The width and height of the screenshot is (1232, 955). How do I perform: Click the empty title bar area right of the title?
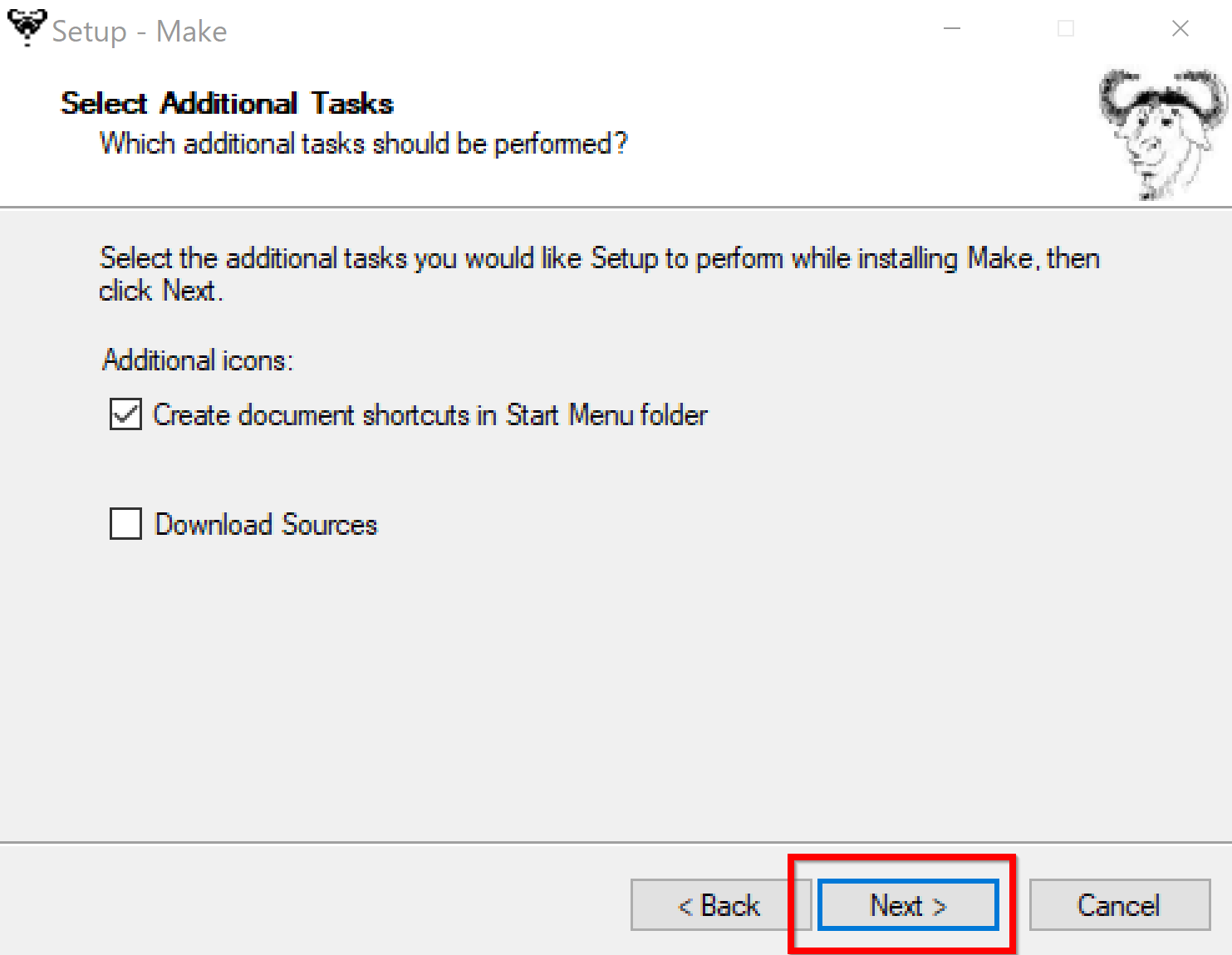click(582, 30)
